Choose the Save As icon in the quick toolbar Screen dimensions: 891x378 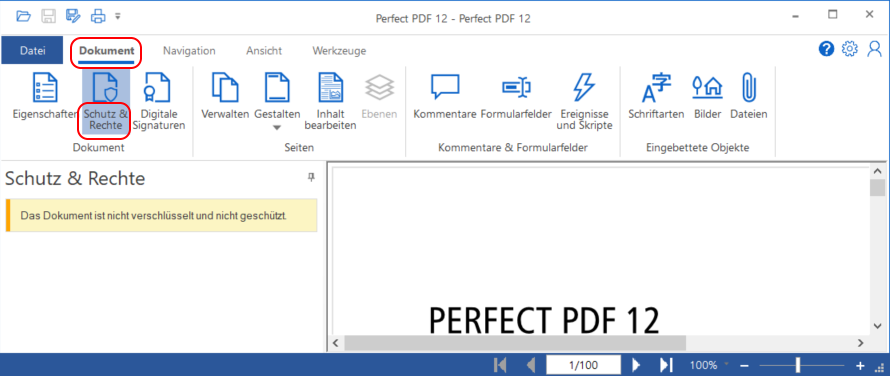click(73, 16)
